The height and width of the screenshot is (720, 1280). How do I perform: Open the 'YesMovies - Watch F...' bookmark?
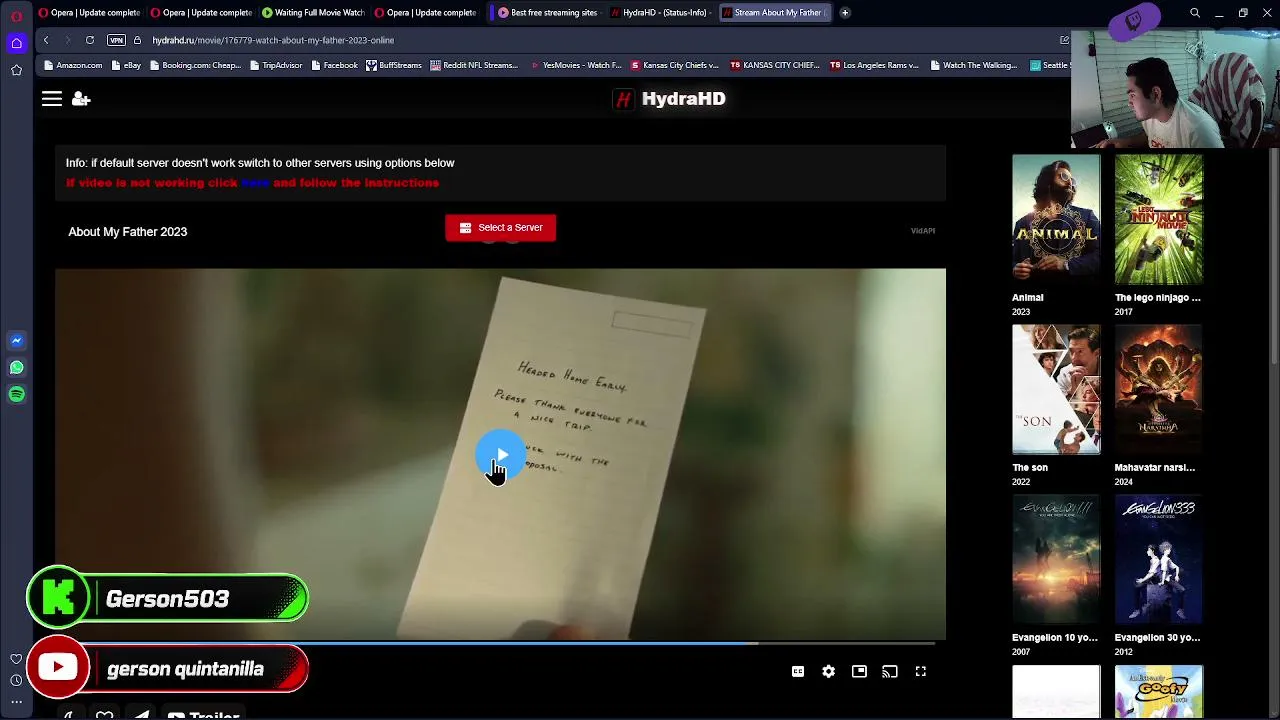click(577, 66)
